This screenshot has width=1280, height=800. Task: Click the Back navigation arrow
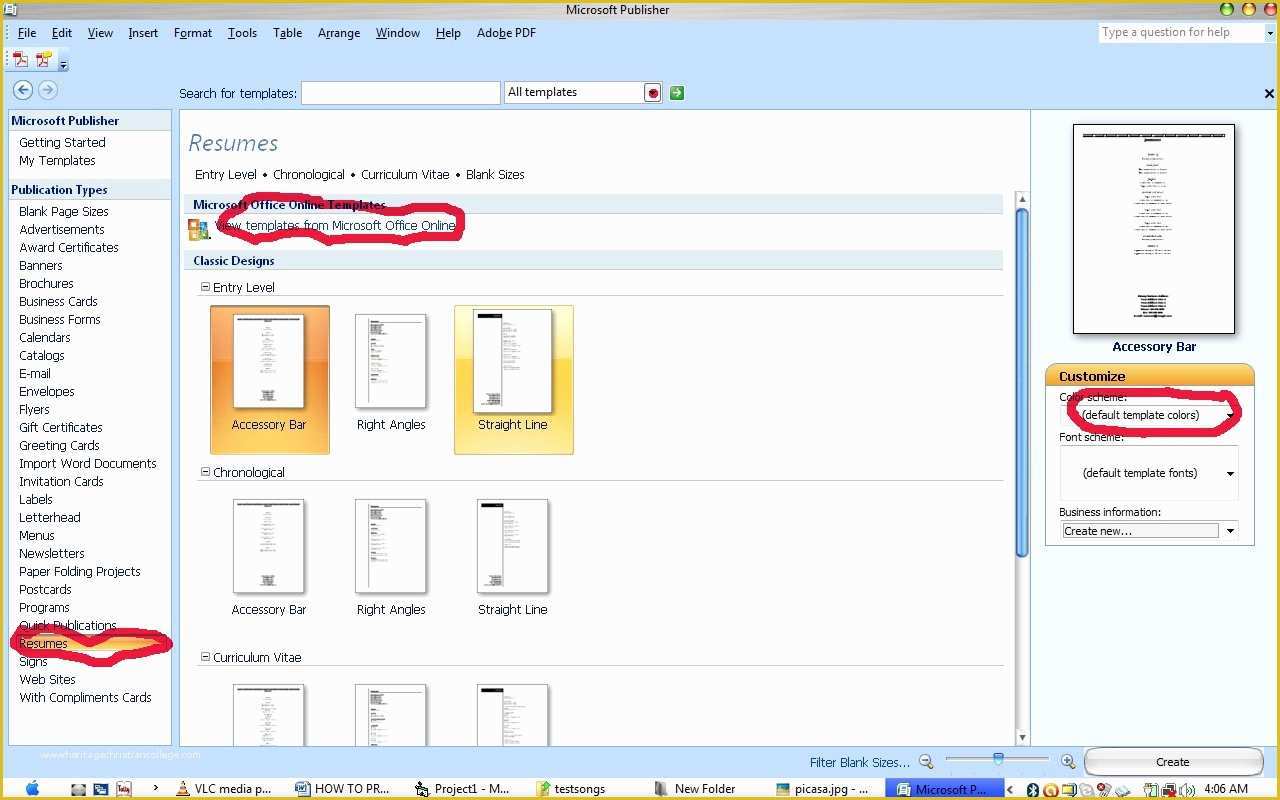coord(22,90)
